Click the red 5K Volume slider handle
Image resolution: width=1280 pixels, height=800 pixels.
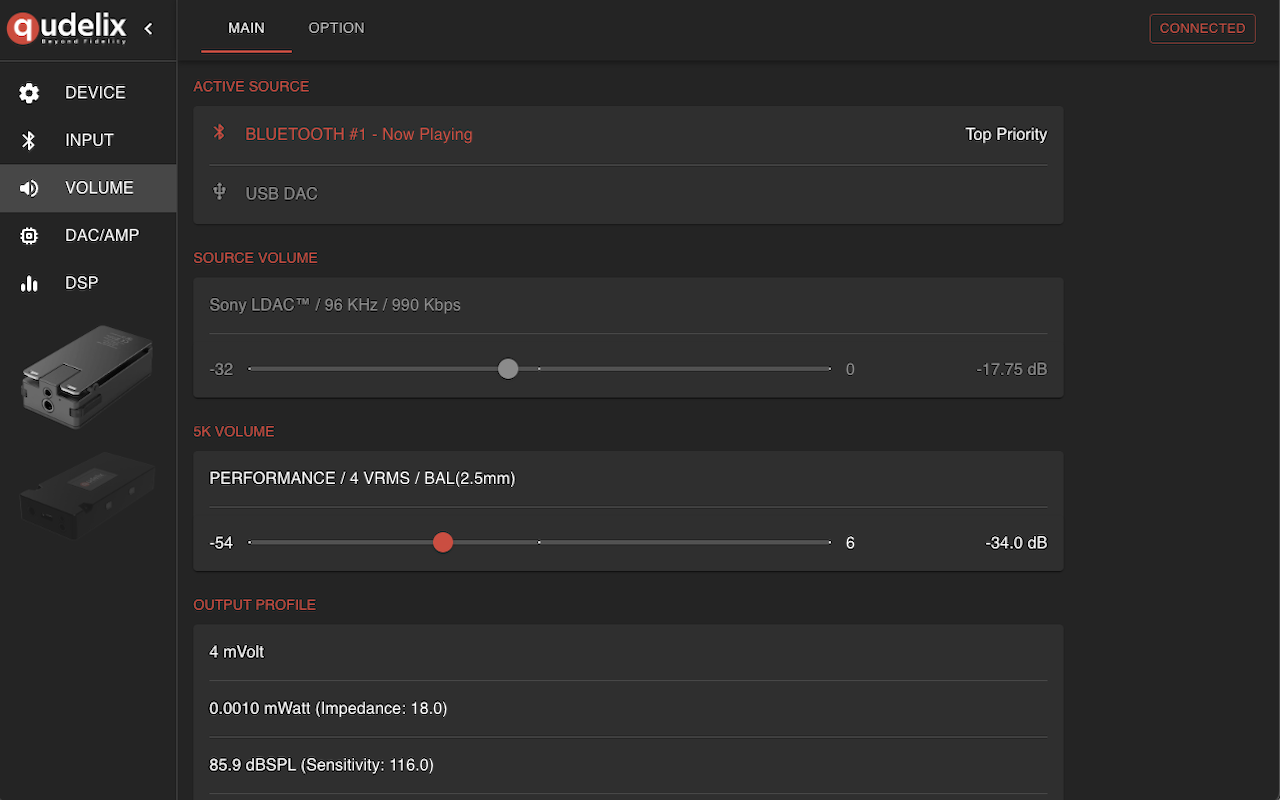(x=443, y=542)
